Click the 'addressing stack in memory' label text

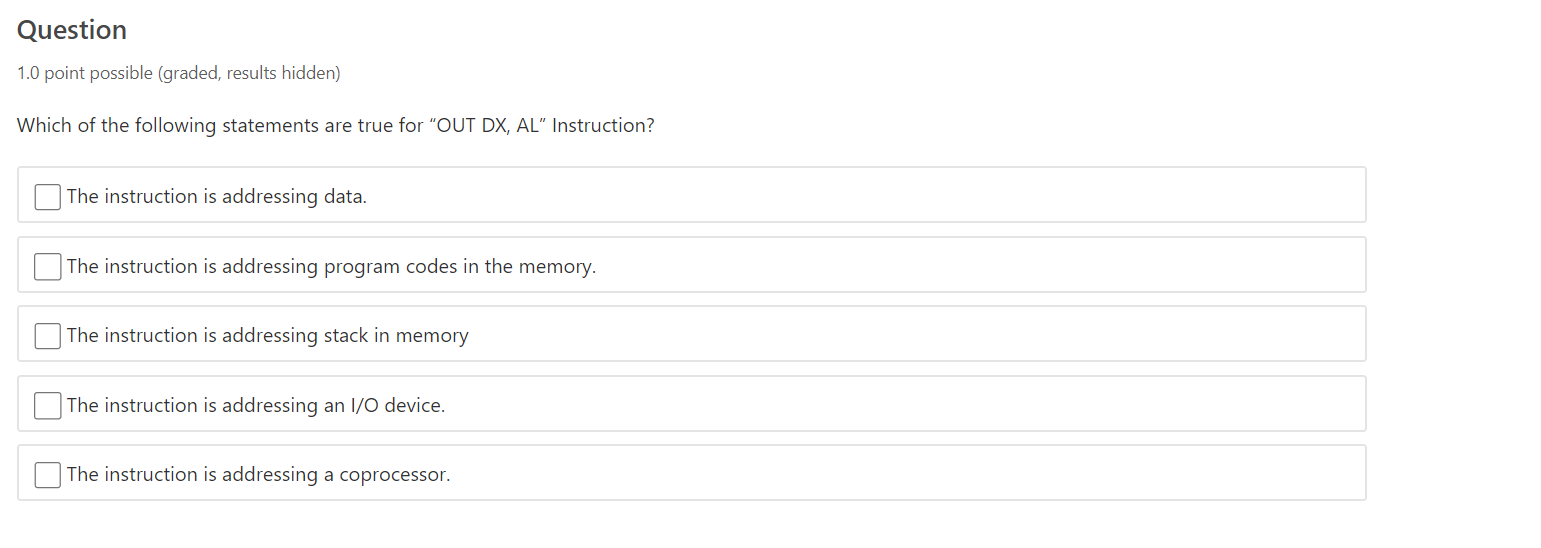pyautogui.click(x=267, y=336)
